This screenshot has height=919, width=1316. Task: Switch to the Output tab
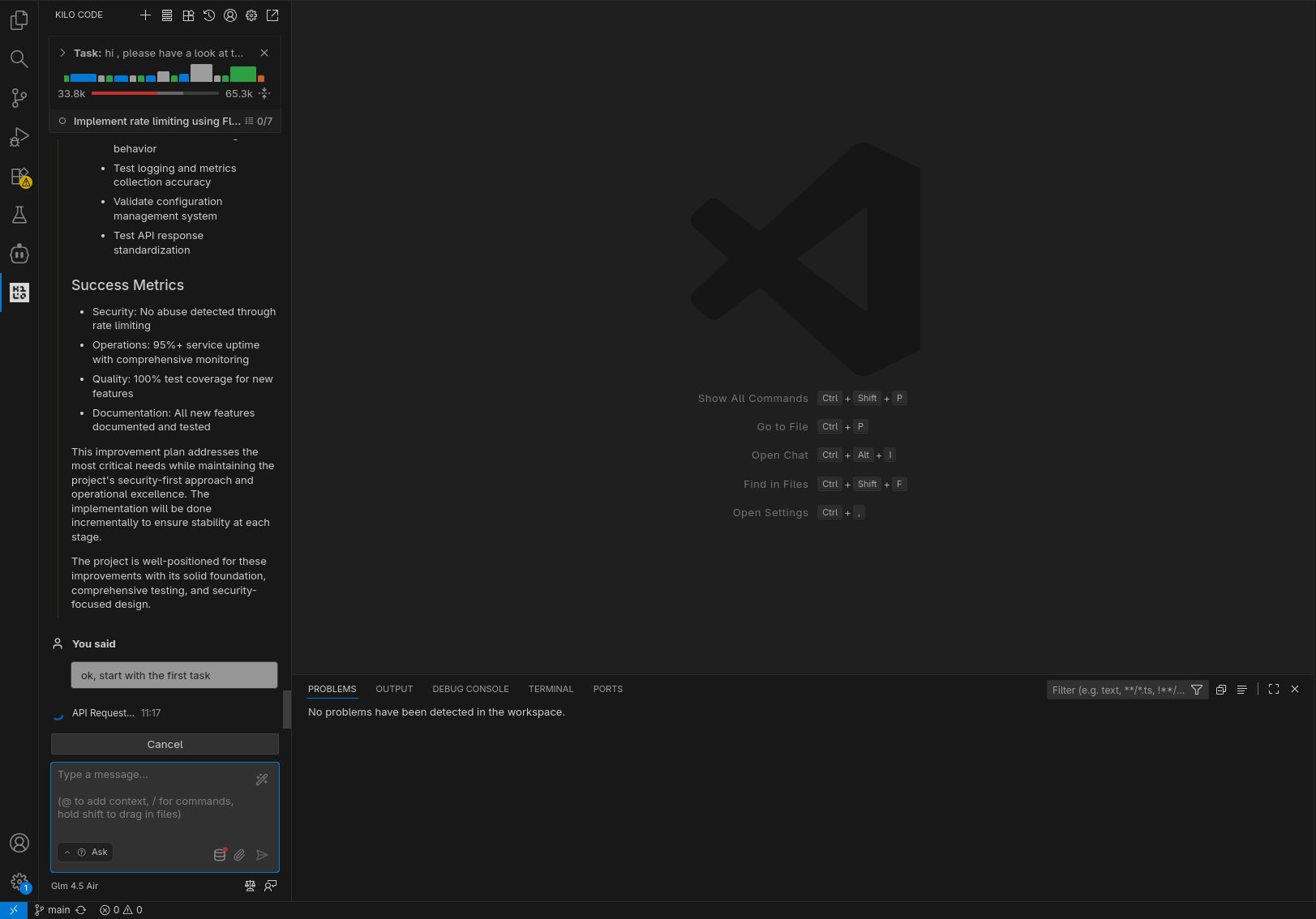tap(394, 689)
